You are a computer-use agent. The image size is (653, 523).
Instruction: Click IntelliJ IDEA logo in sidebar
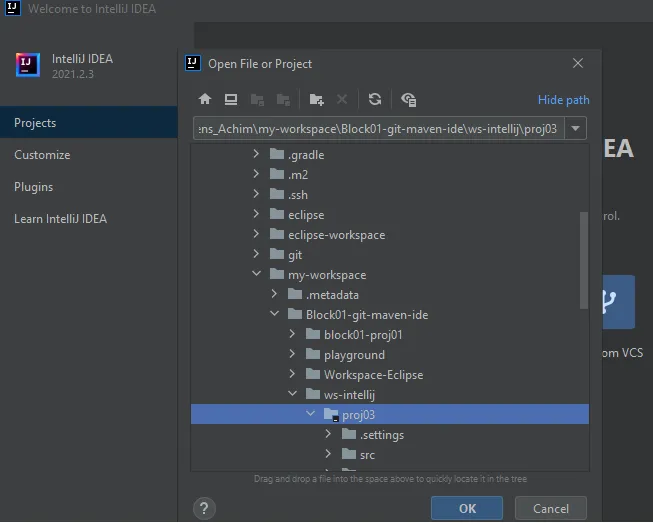tap(28, 65)
